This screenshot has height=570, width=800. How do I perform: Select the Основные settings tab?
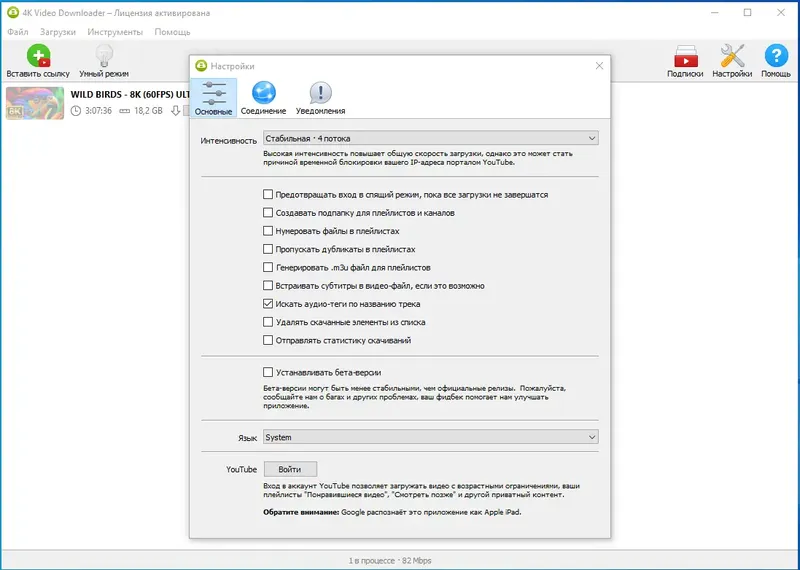213,98
